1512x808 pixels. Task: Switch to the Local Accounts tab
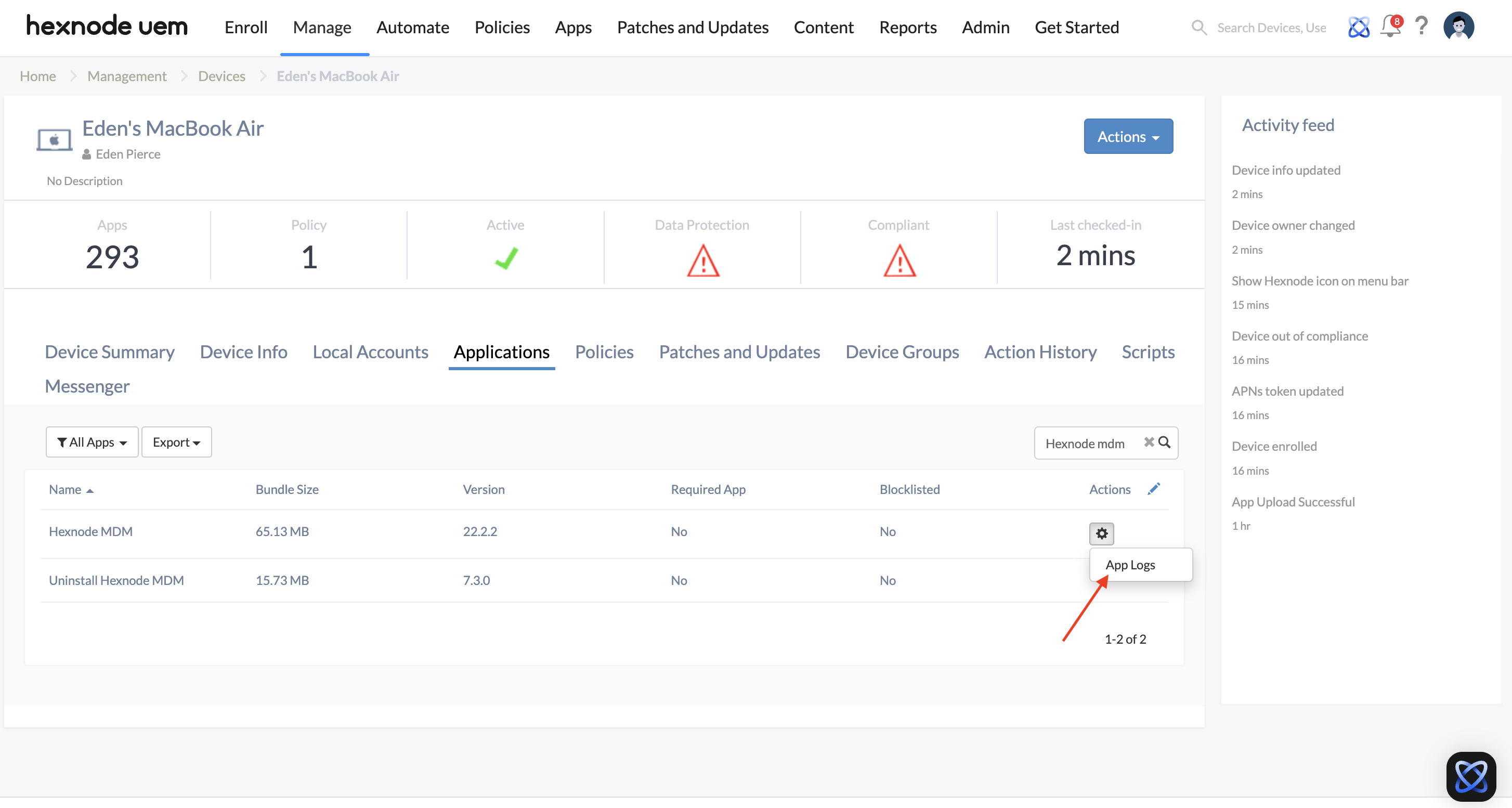pyautogui.click(x=370, y=352)
